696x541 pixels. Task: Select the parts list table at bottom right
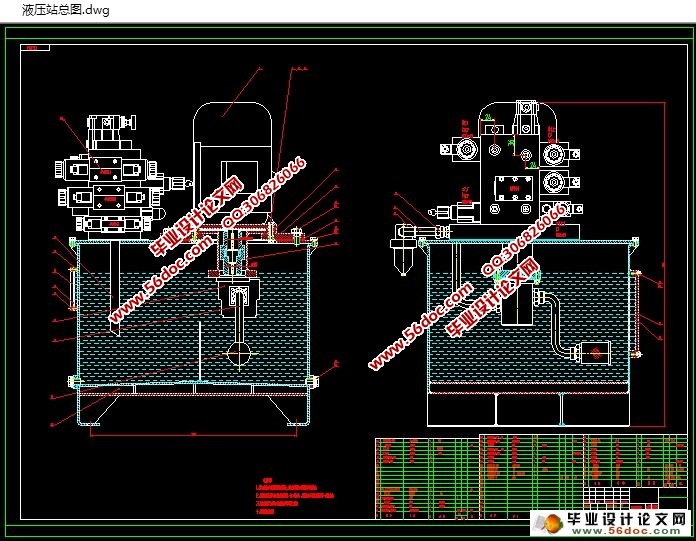[x=531, y=477]
